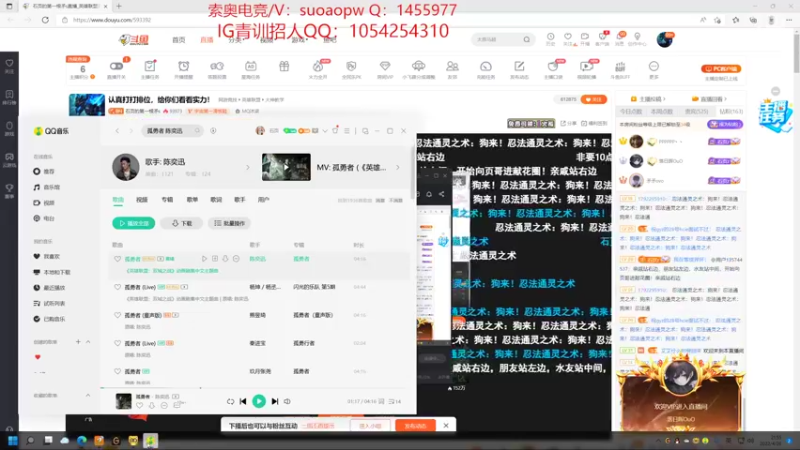Click the green 播放全部 button
The image size is (800, 450).
click(x=134, y=223)
